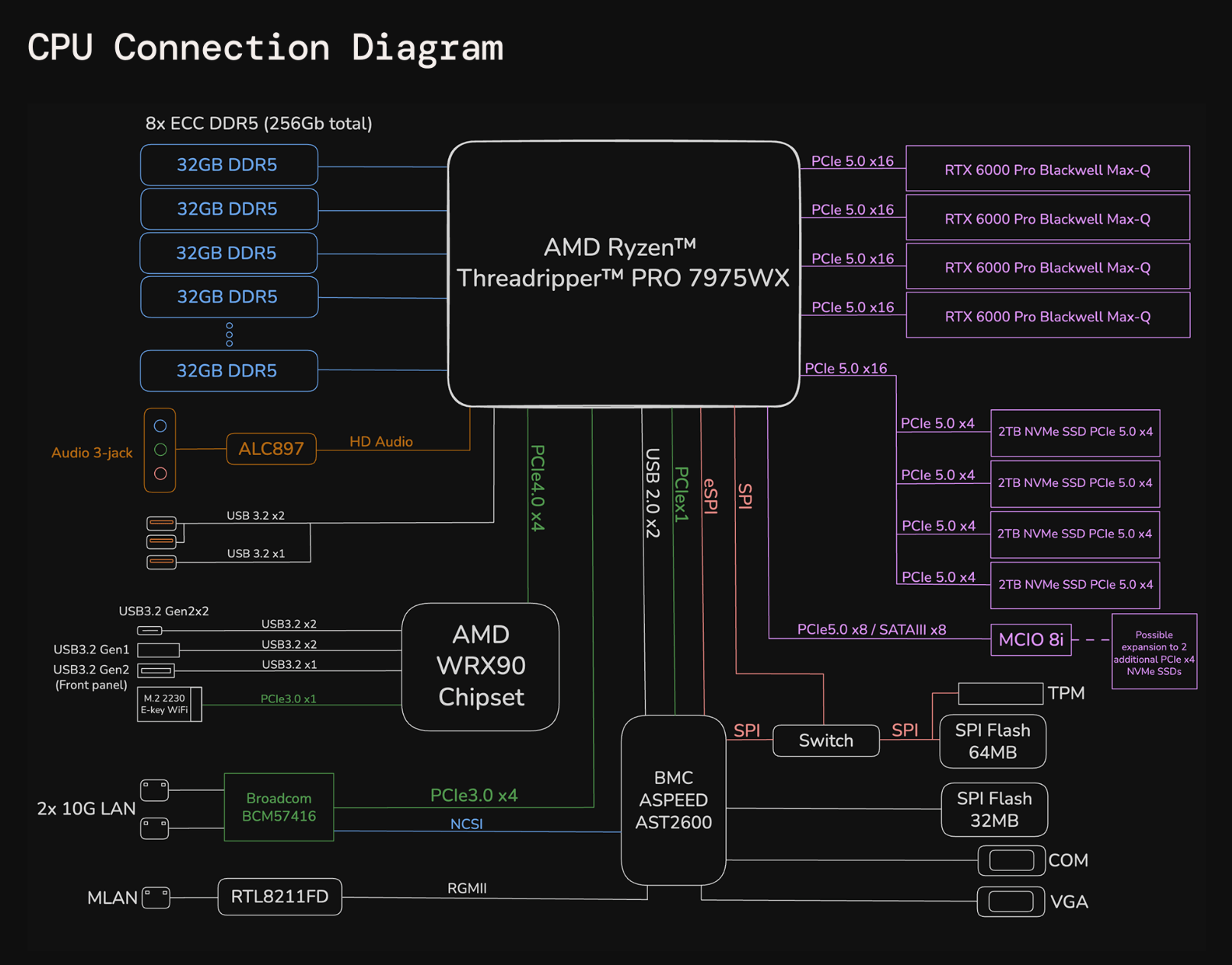The width and height of the screenshot is (1232, 965).
Task: Select the VGA port icon
Action: coord(1011,902)
